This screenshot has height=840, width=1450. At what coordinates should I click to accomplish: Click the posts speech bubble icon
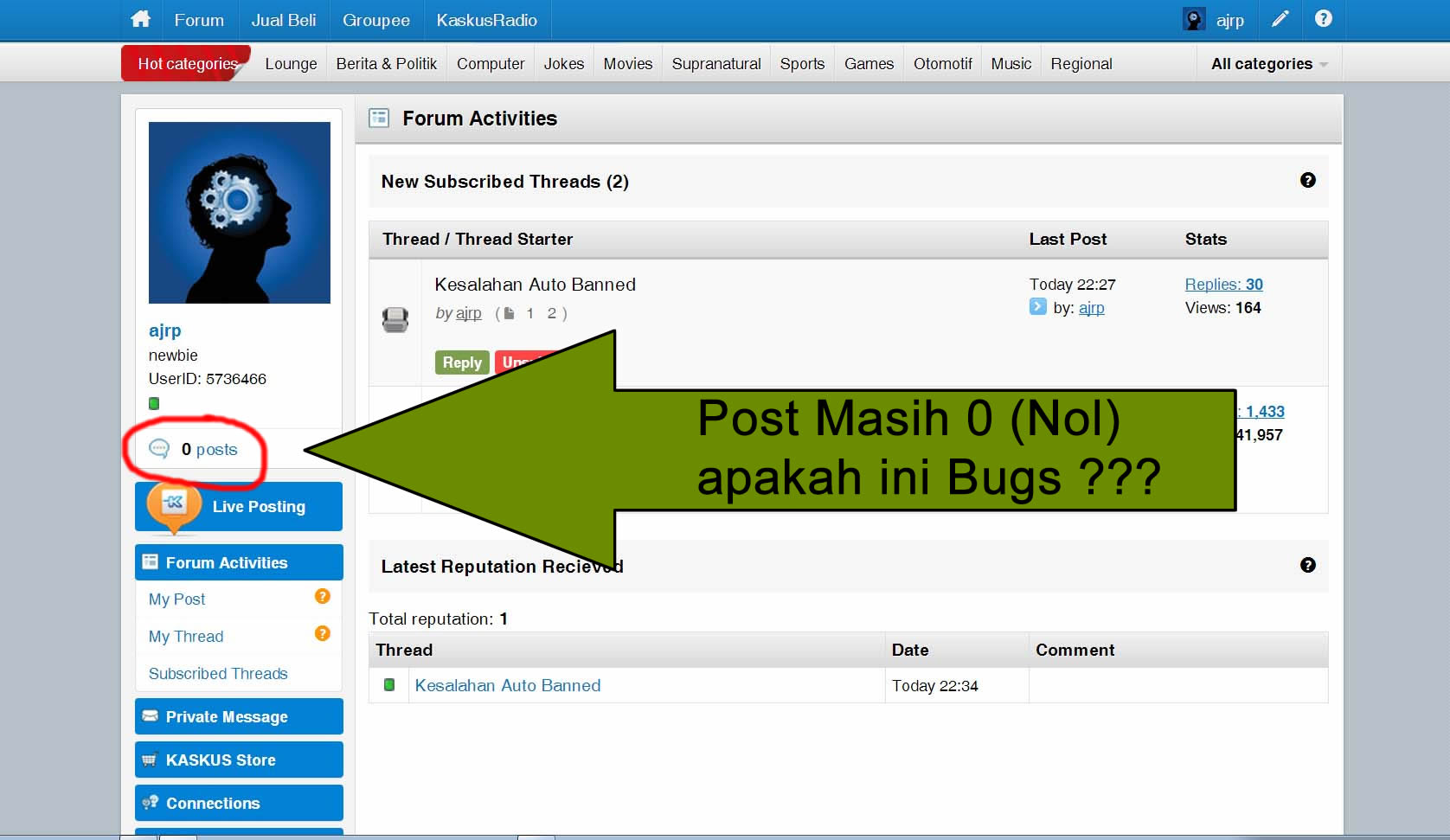159,448
